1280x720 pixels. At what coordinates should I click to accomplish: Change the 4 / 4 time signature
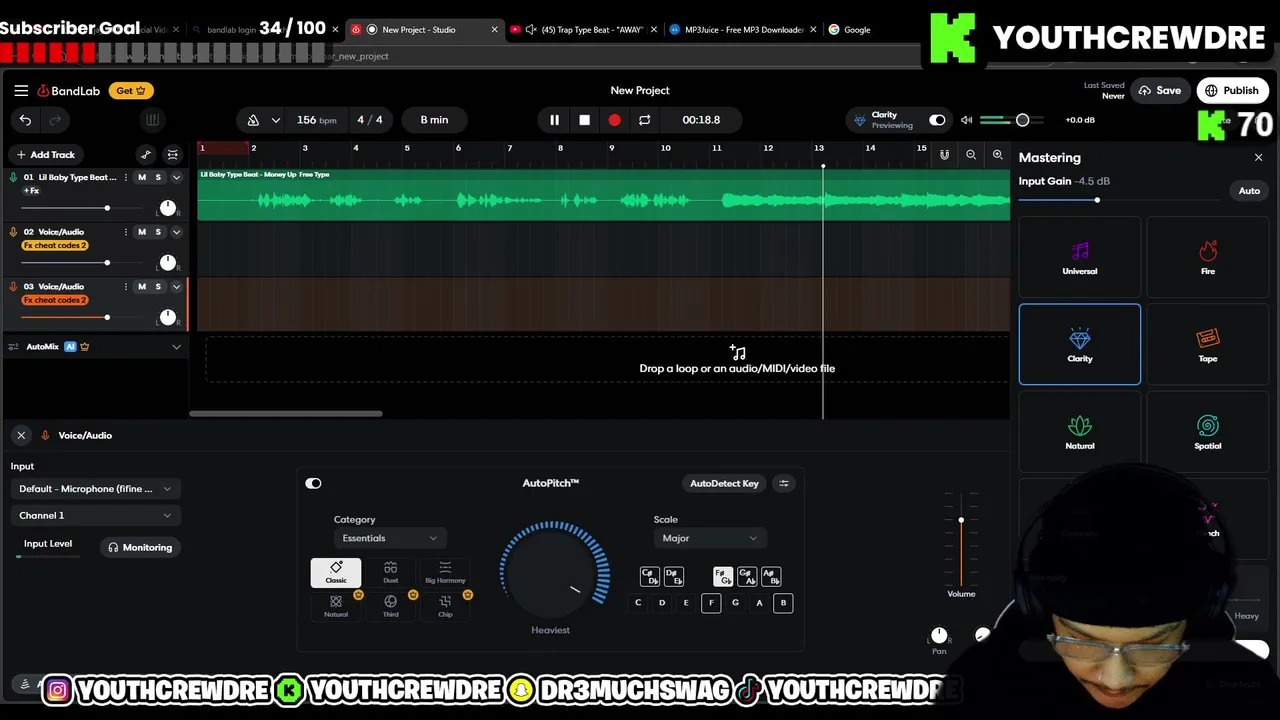(x=370, y=120)
